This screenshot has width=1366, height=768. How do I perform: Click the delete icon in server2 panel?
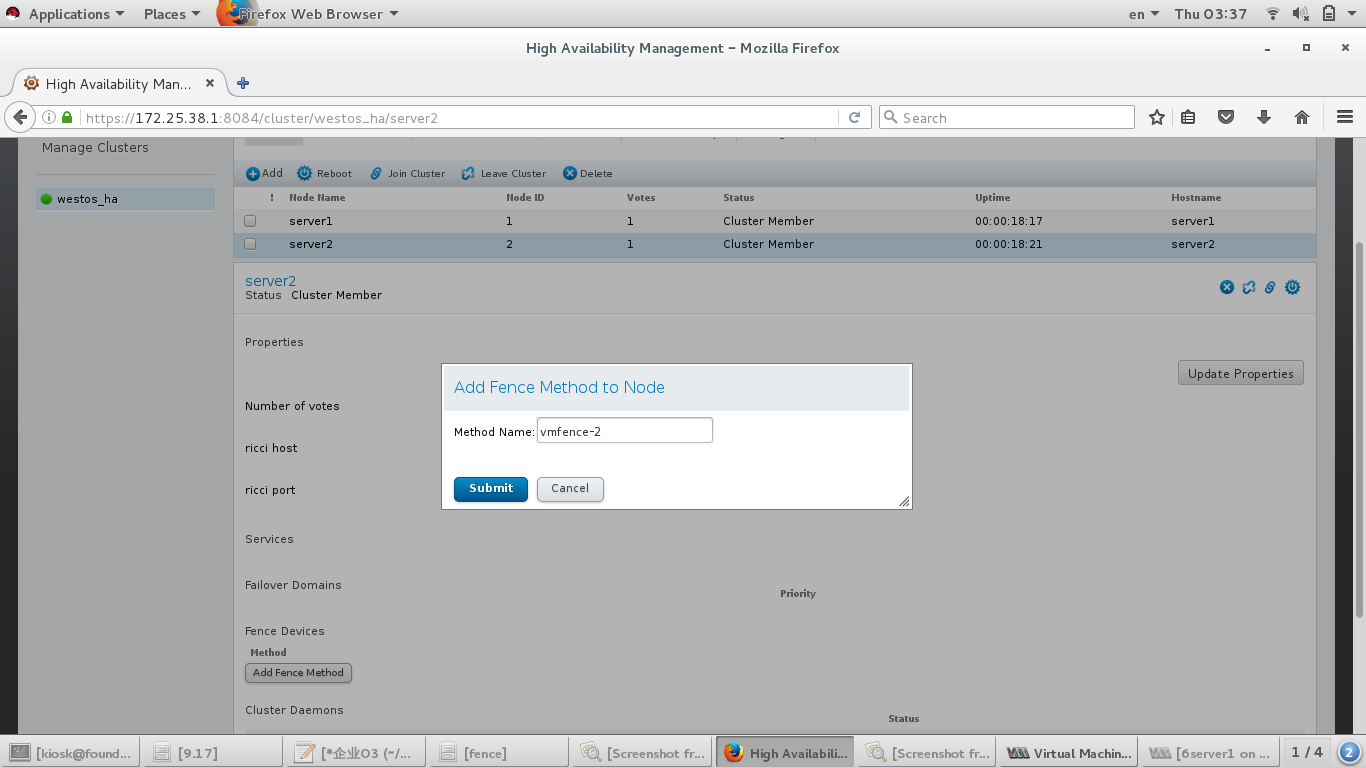tap(1227, 287)
